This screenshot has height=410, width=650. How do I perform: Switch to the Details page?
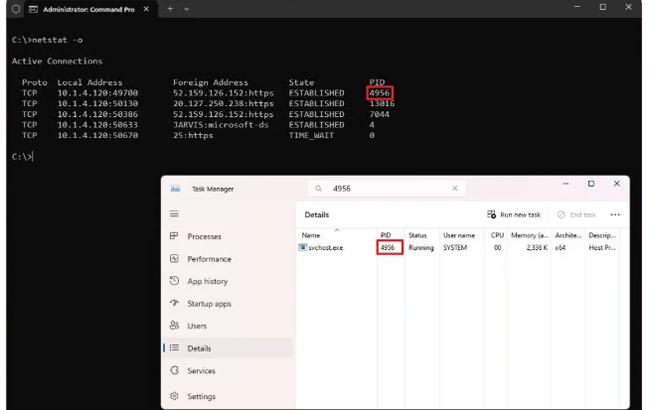pyautogui.click(x=199, y=349)
